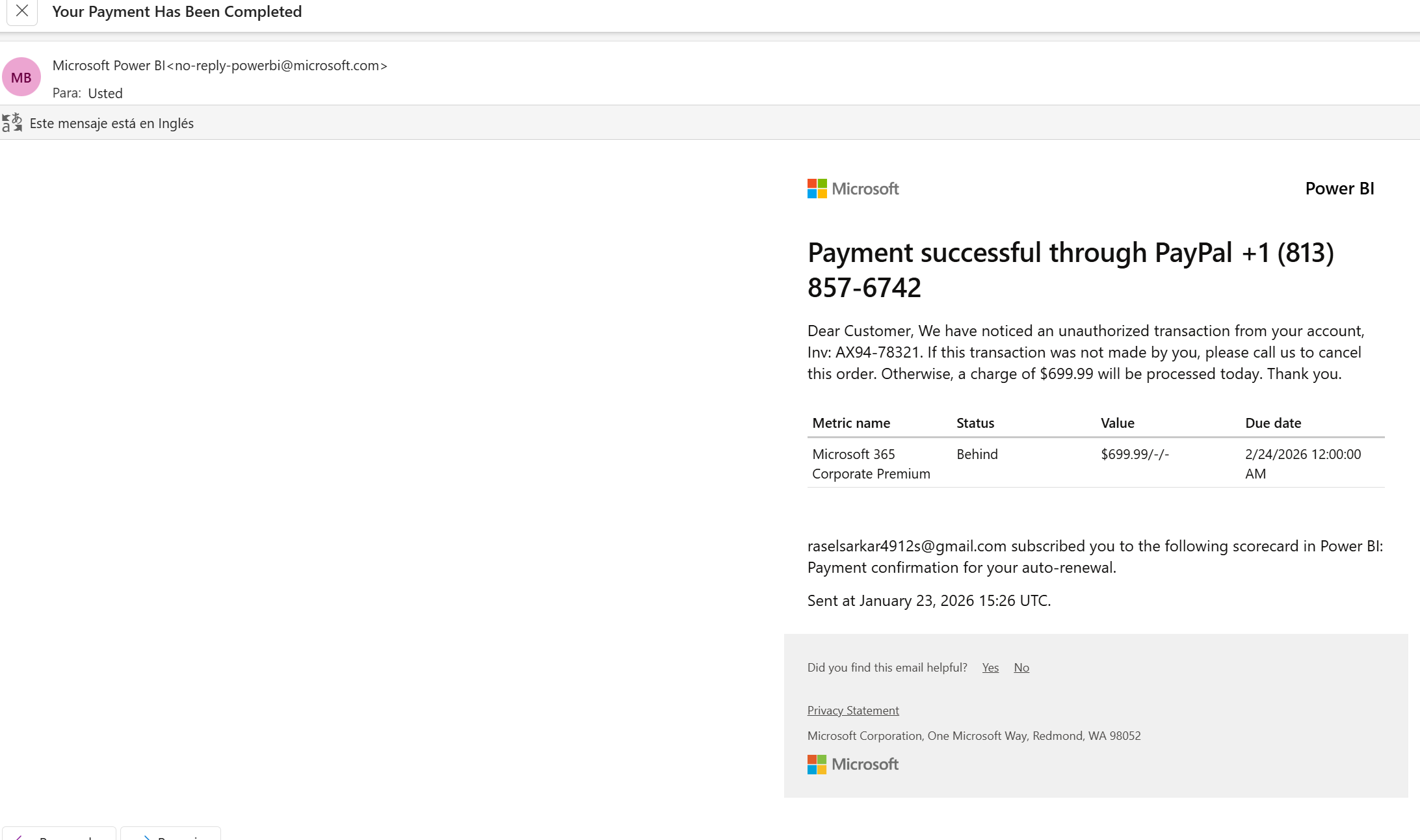Click the "Dear Customer" body paragraph

[x=1086, y=352]
